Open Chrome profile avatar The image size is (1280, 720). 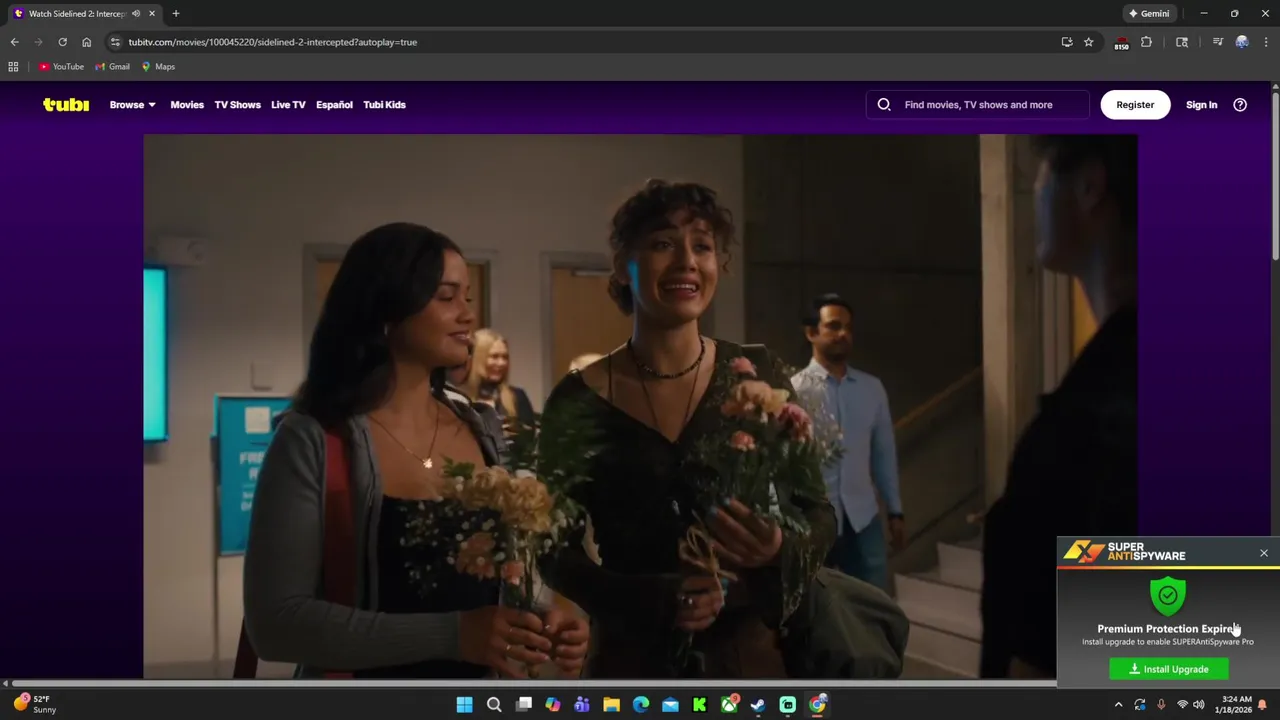point(1242,42)
